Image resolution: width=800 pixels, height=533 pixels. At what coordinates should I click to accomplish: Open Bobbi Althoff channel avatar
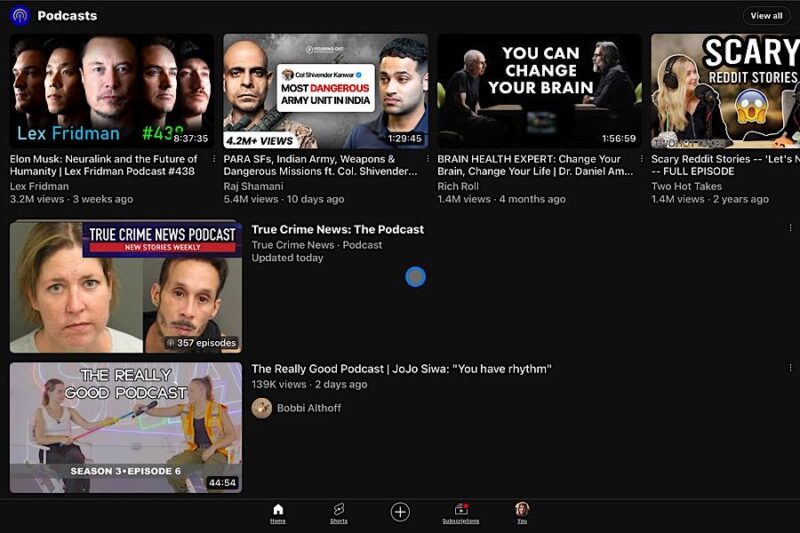pyautogui.click(x=262, y=408)
